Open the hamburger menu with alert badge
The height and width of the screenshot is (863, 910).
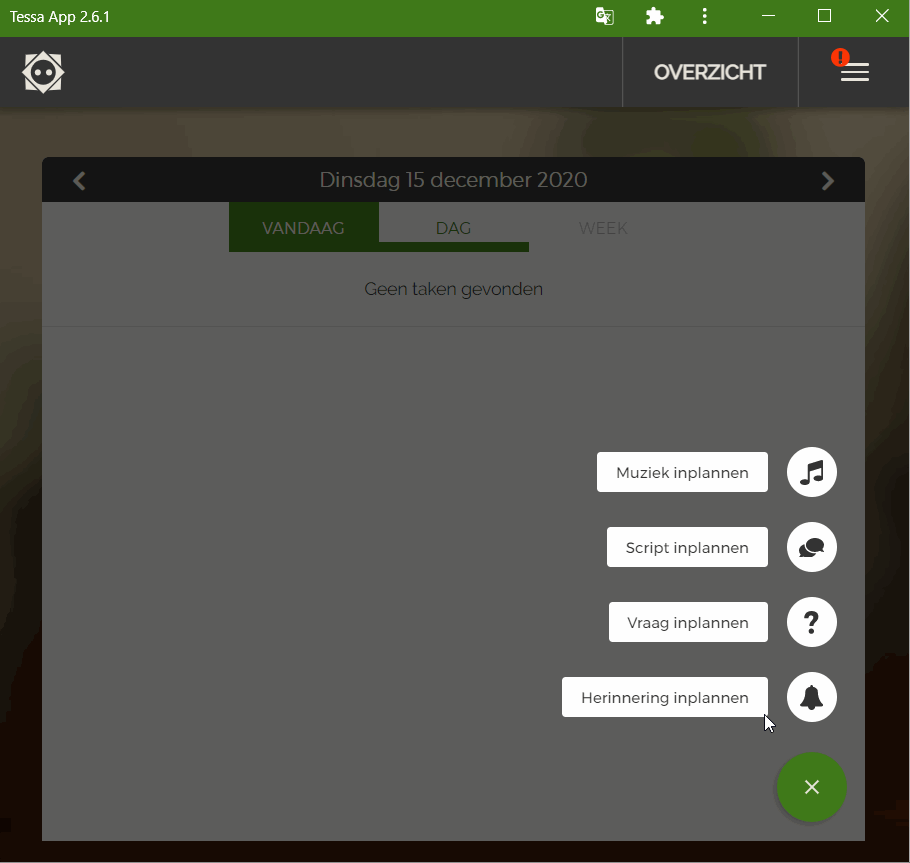tap(854, 72)
